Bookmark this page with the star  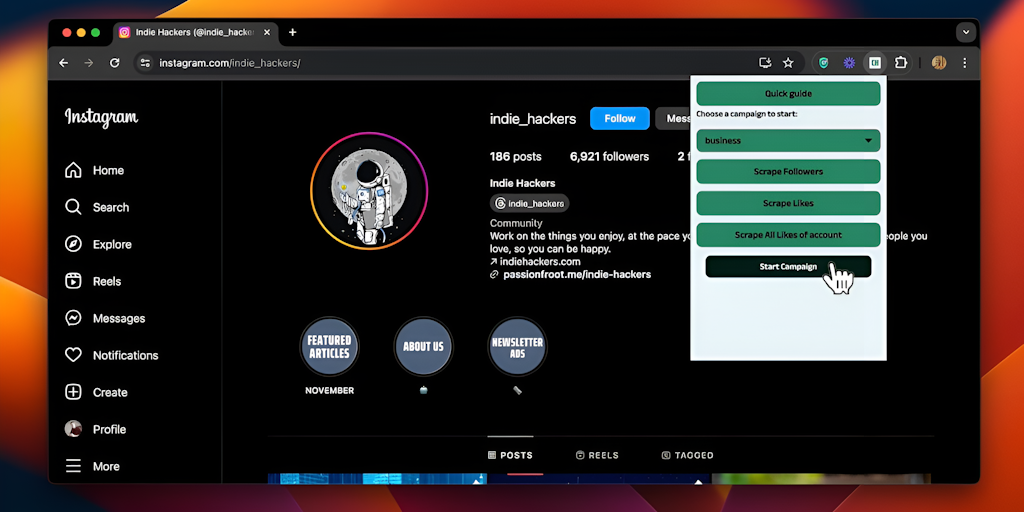point(788,63)
